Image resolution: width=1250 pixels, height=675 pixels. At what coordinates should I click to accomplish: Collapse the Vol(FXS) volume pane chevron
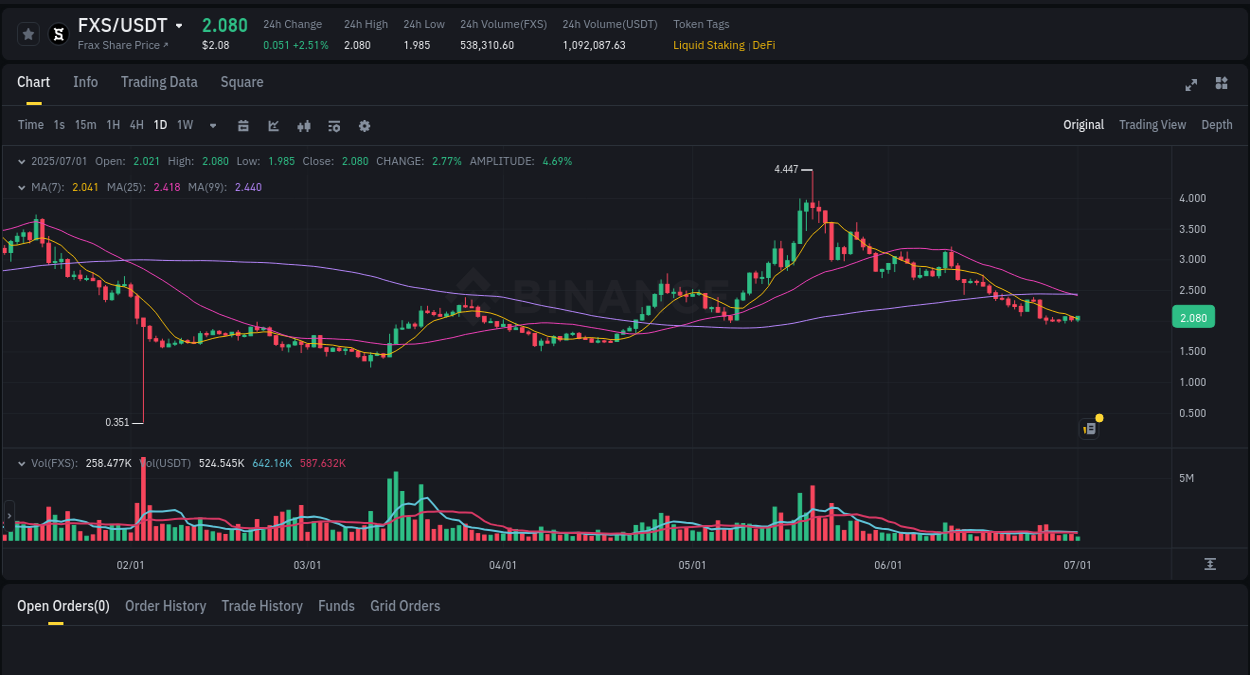click(x=21, y=463)
